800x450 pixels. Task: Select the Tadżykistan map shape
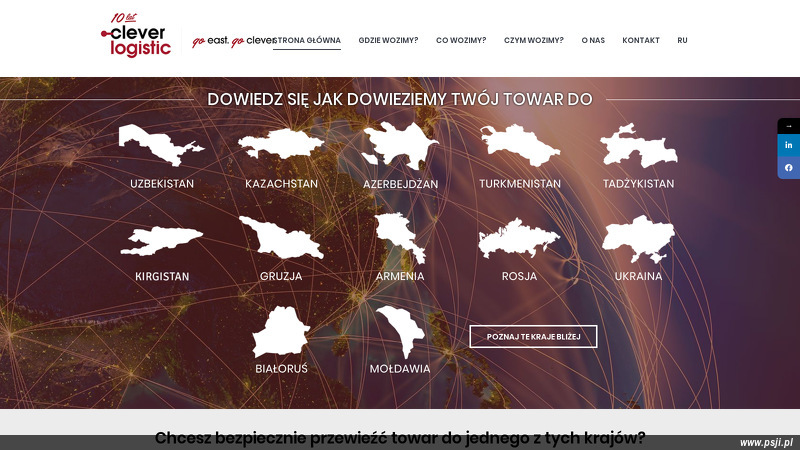tap(639, 145)
